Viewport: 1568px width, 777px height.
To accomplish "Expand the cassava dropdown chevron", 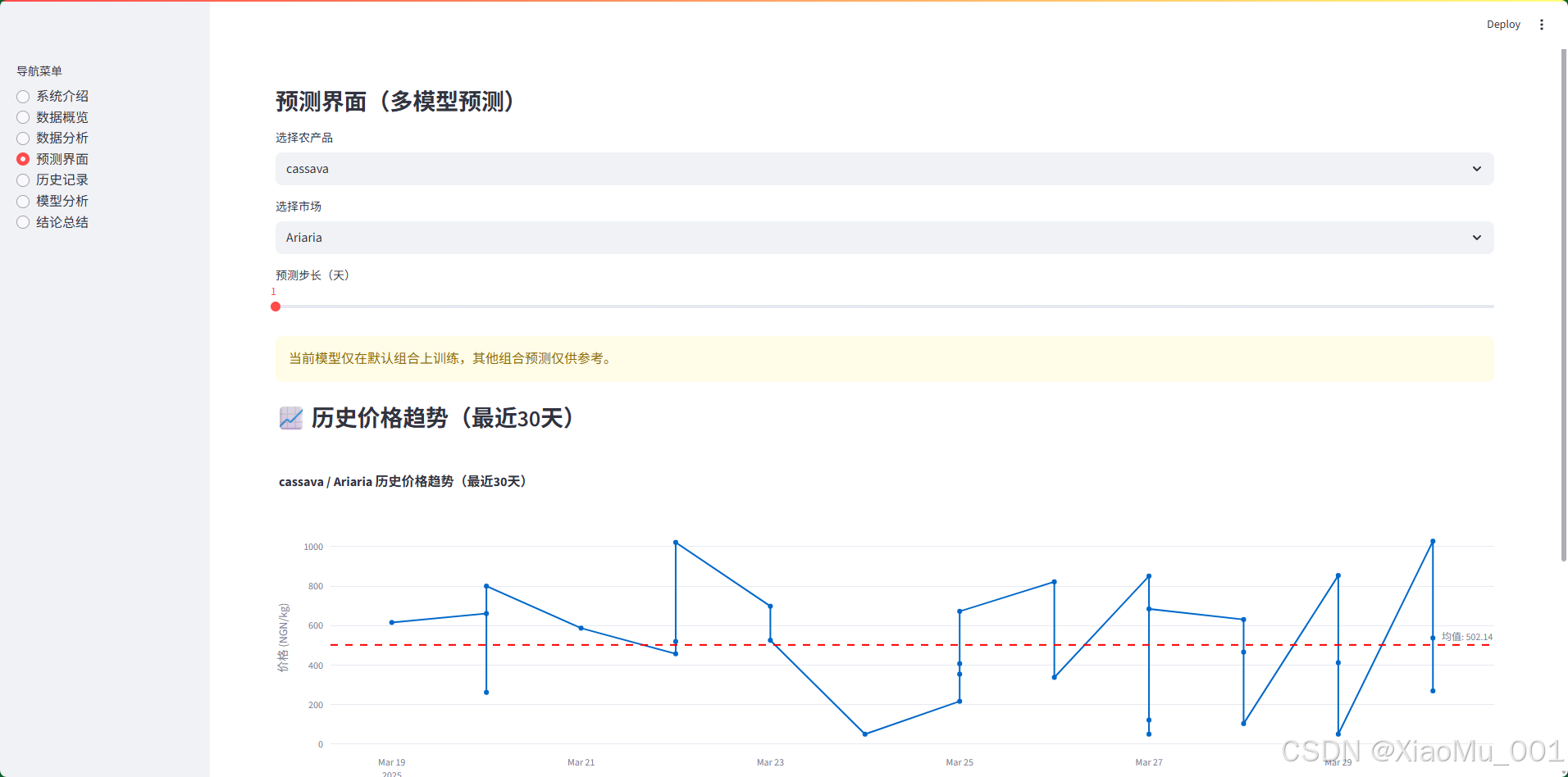I will tap(1476, 169).
